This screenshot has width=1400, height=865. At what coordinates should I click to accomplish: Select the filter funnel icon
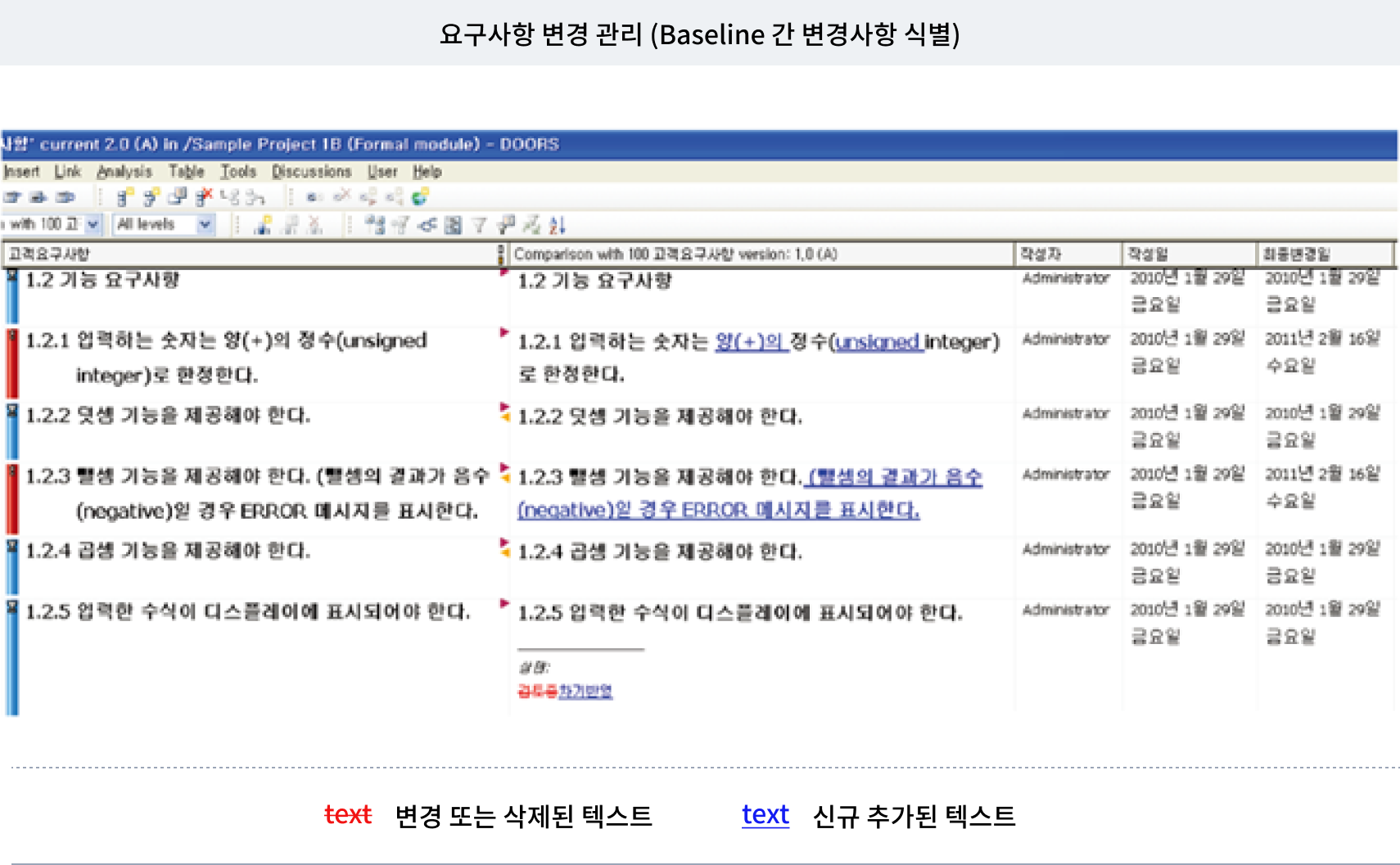click(479, 224)
